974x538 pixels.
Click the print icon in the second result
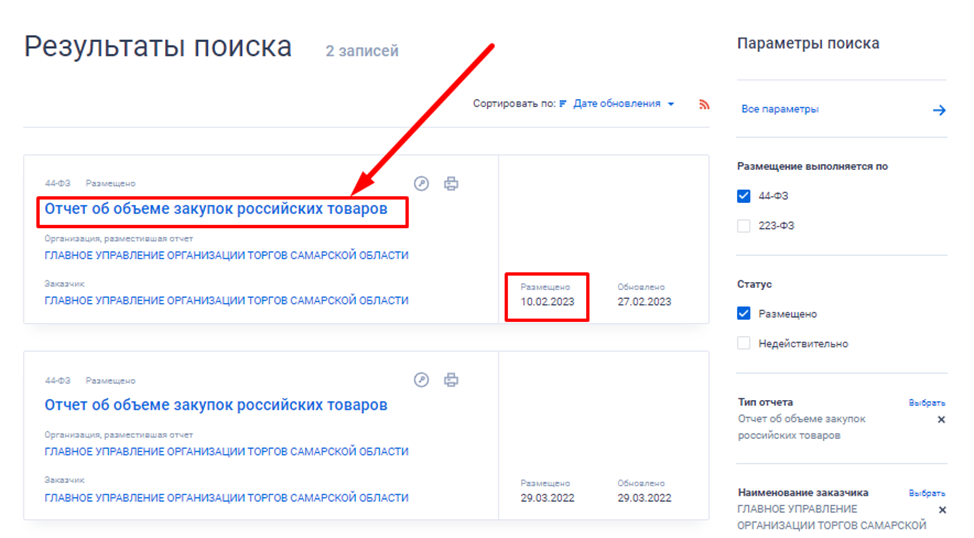[x=451, y=380]
